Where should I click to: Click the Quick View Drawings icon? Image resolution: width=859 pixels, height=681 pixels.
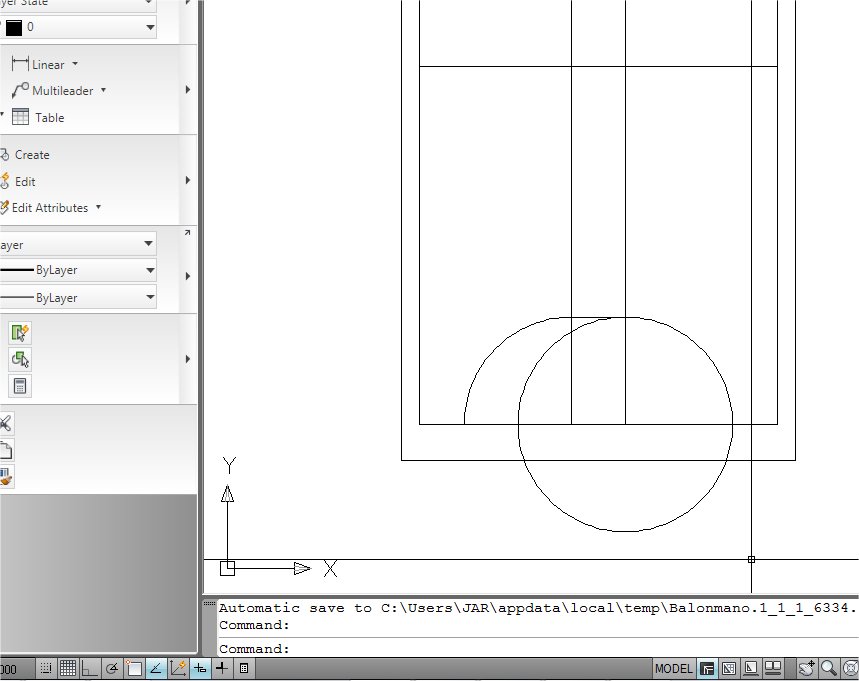pos(773,669)
